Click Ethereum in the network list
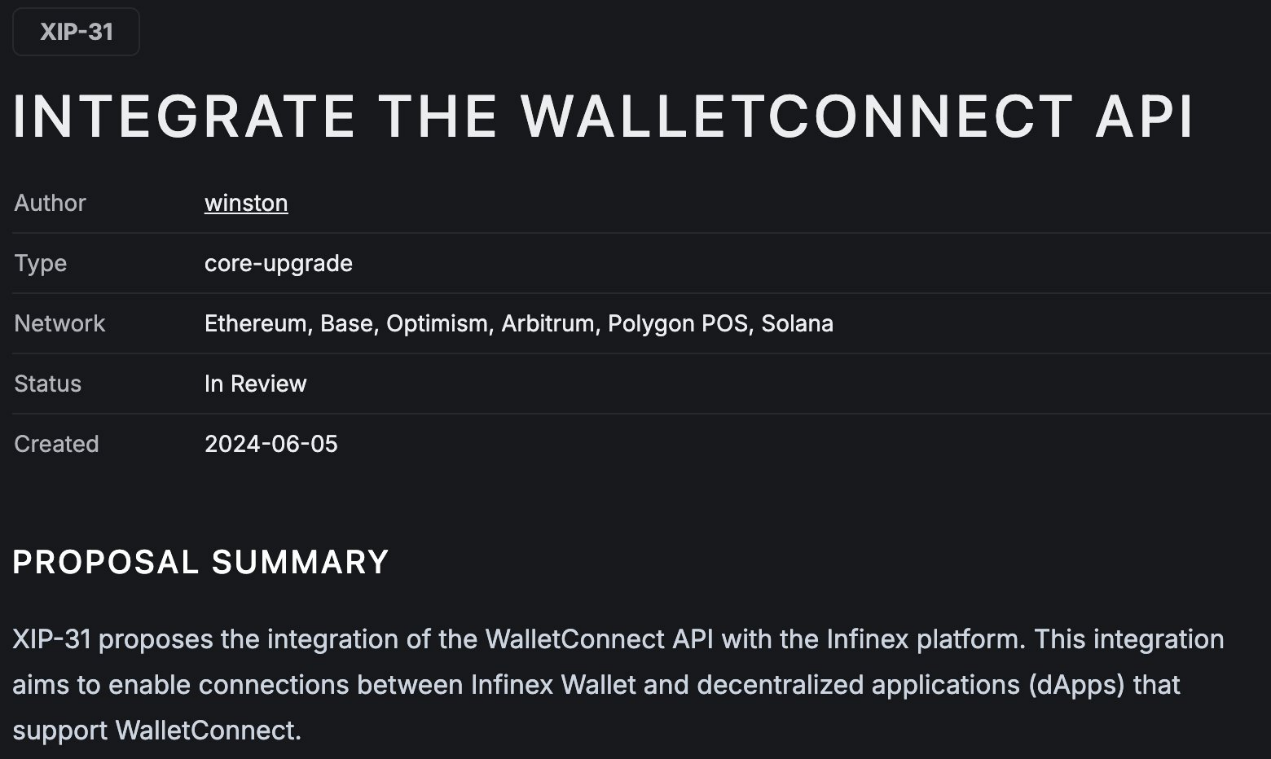 (256, 323)
